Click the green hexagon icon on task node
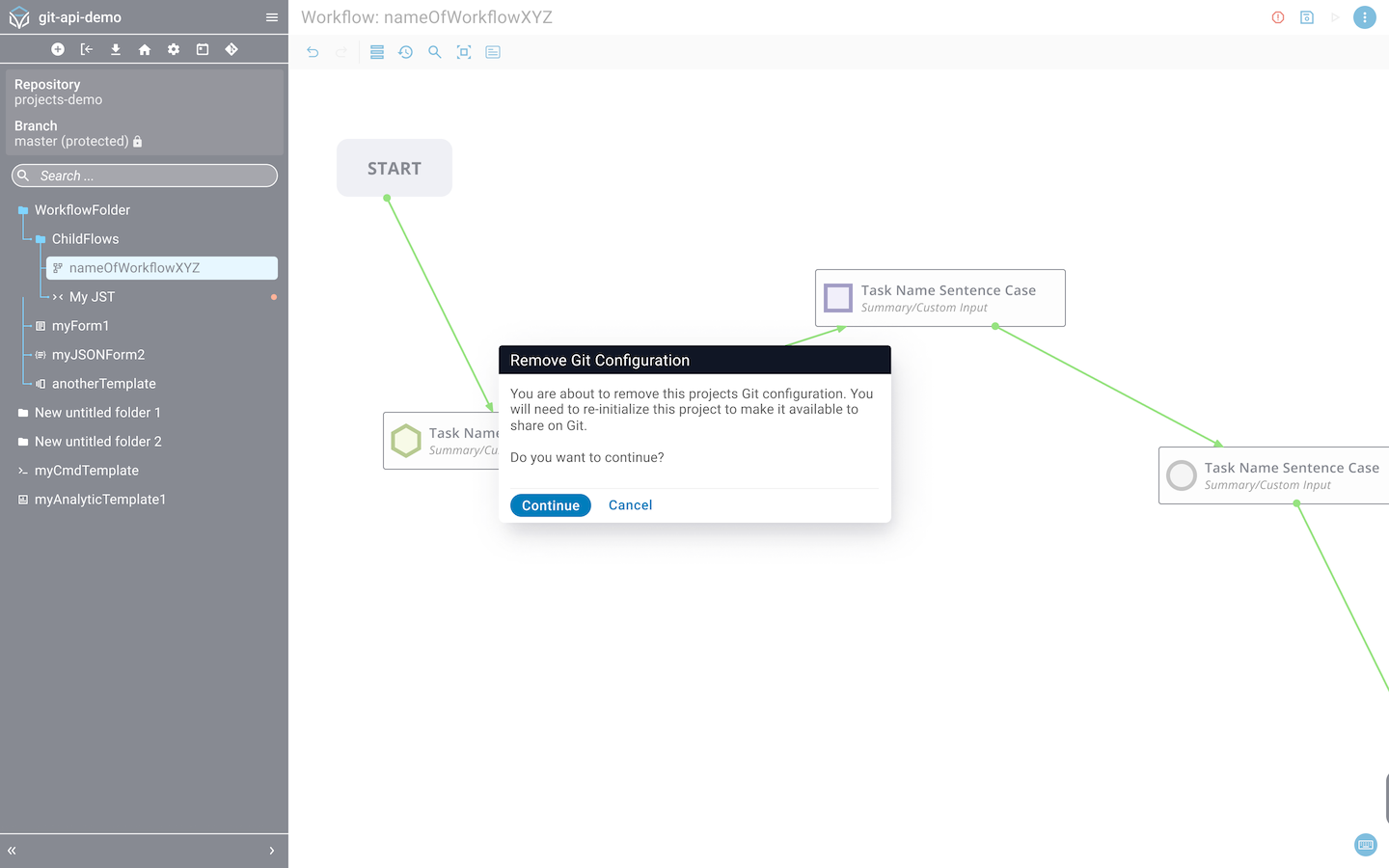The height and width of the screenshot is (868, 1389). (406, 441)
